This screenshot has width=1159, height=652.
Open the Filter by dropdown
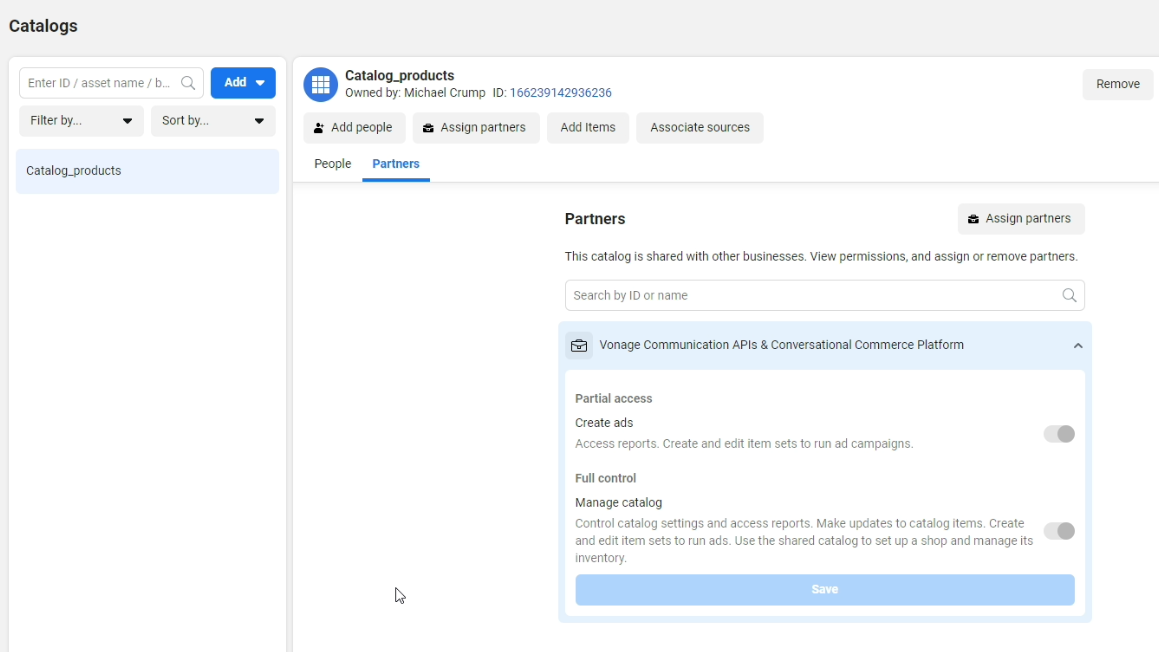(81, 120)
